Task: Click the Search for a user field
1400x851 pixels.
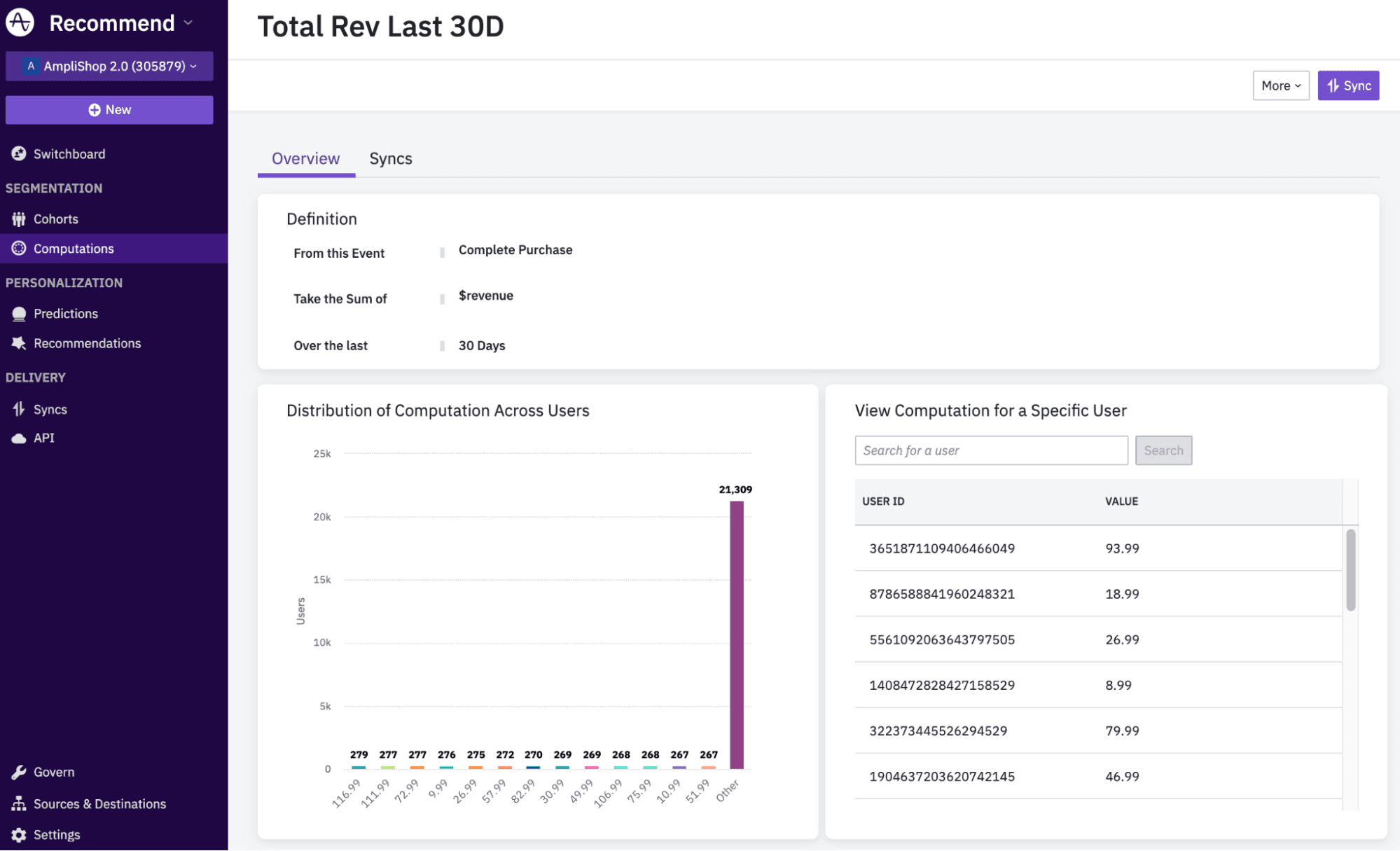Action: point(990,450)
